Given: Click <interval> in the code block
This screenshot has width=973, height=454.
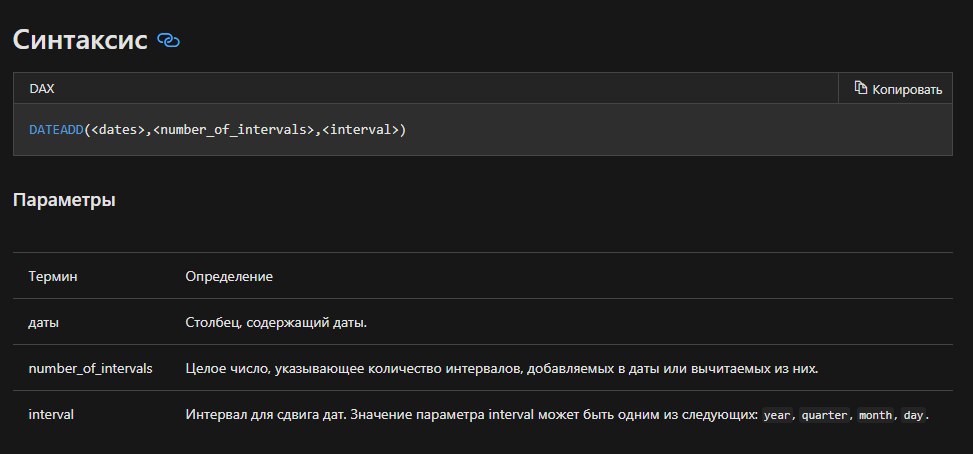Looking at the screenshot, I should [x=361, y=130].
